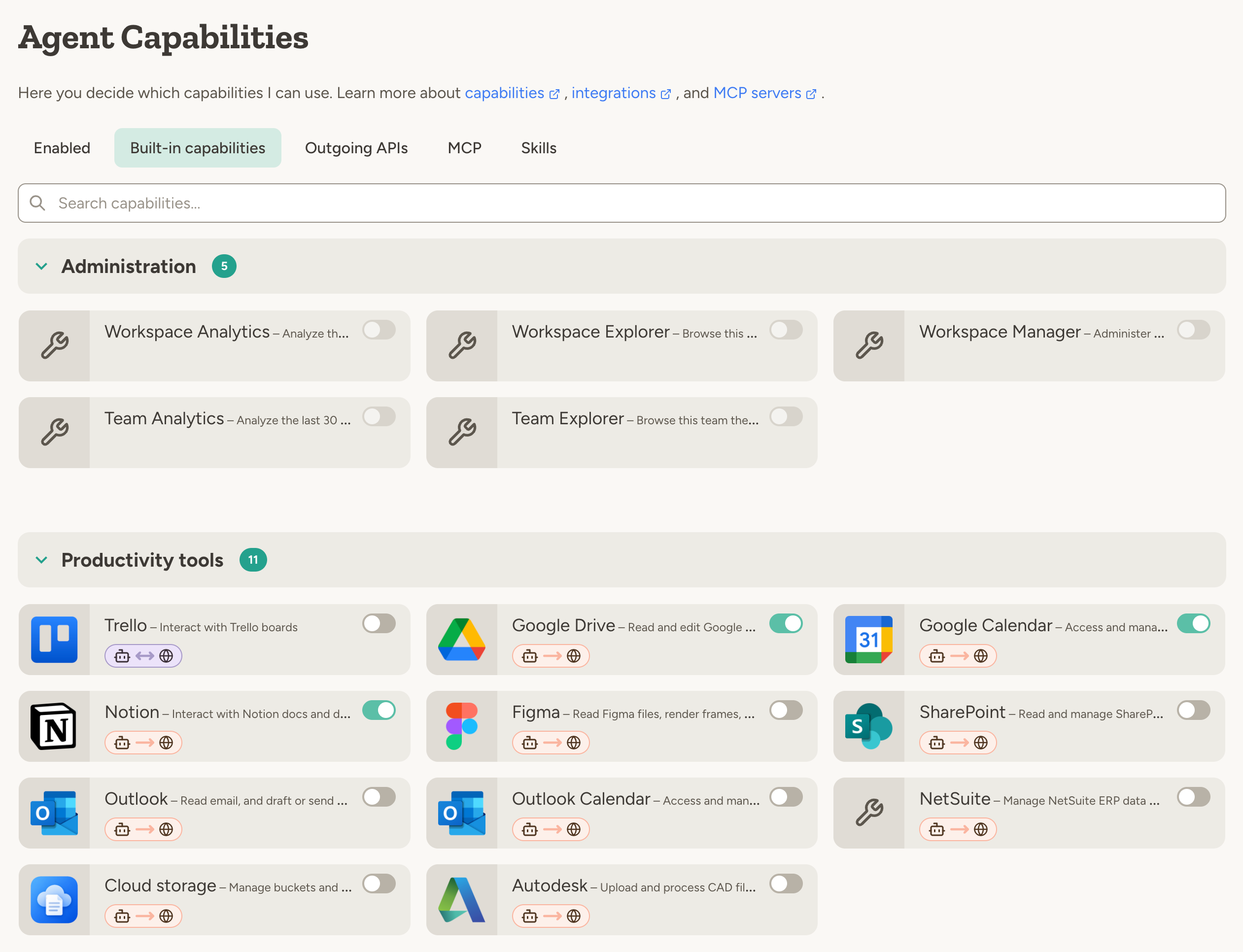The width and height of the screenshot is (1243, 952).
Task: Click the Outlook mail logo icon
Action: coord(54,813)
